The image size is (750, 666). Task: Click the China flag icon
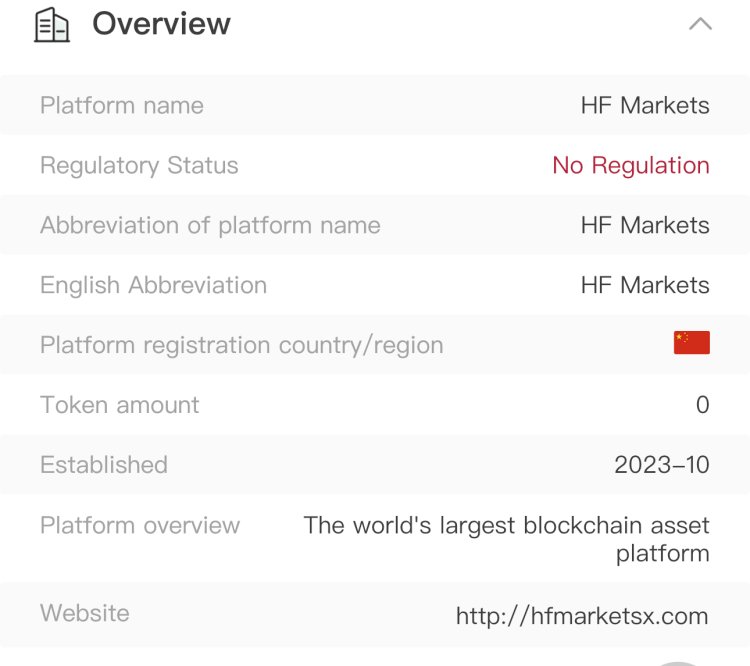click(692, 343)
